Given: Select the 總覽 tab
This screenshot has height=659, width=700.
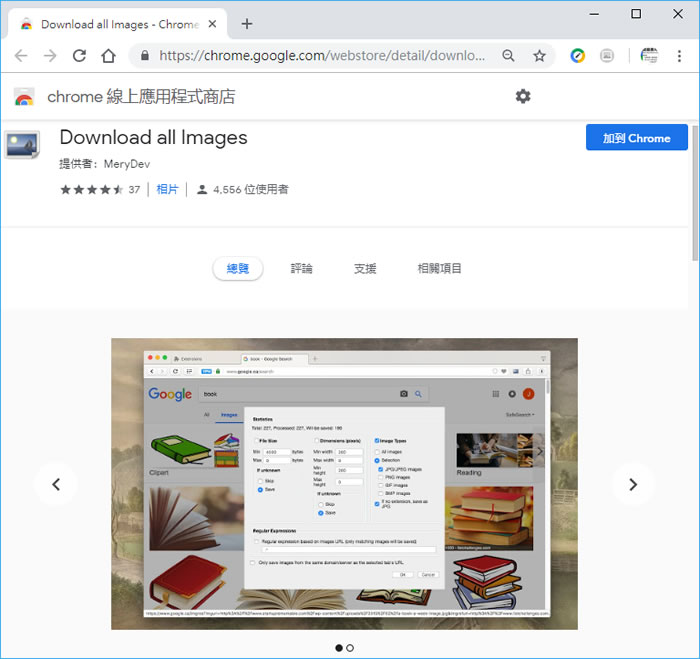Looking at the screenshot, I should click(238, 268).
